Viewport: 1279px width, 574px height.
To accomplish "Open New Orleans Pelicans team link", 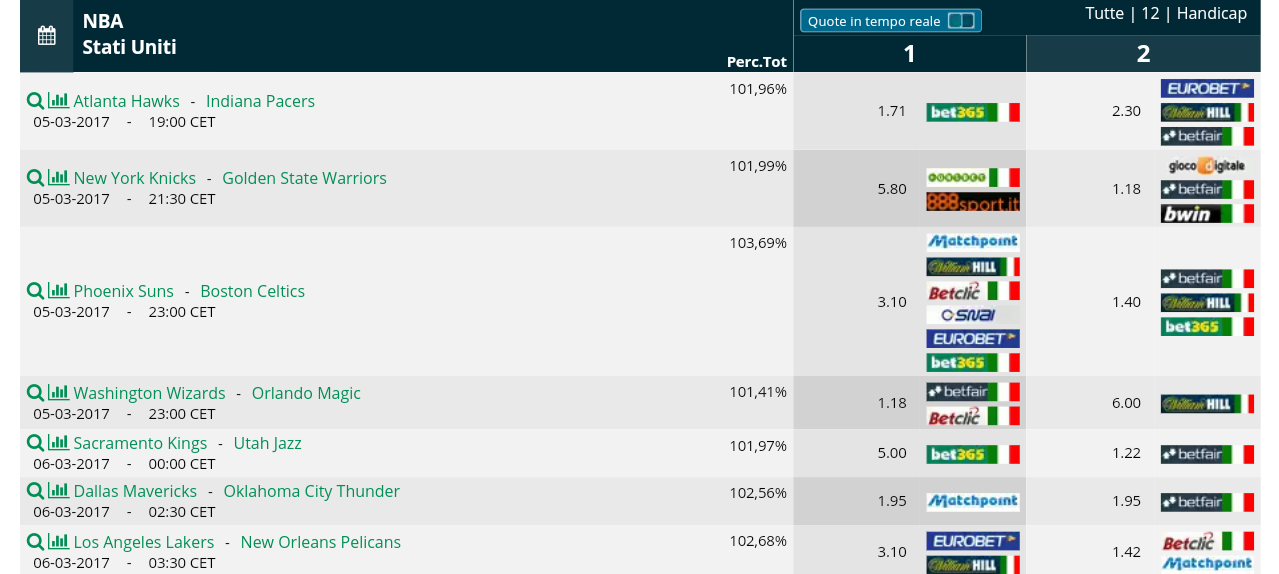I will 321,542.
